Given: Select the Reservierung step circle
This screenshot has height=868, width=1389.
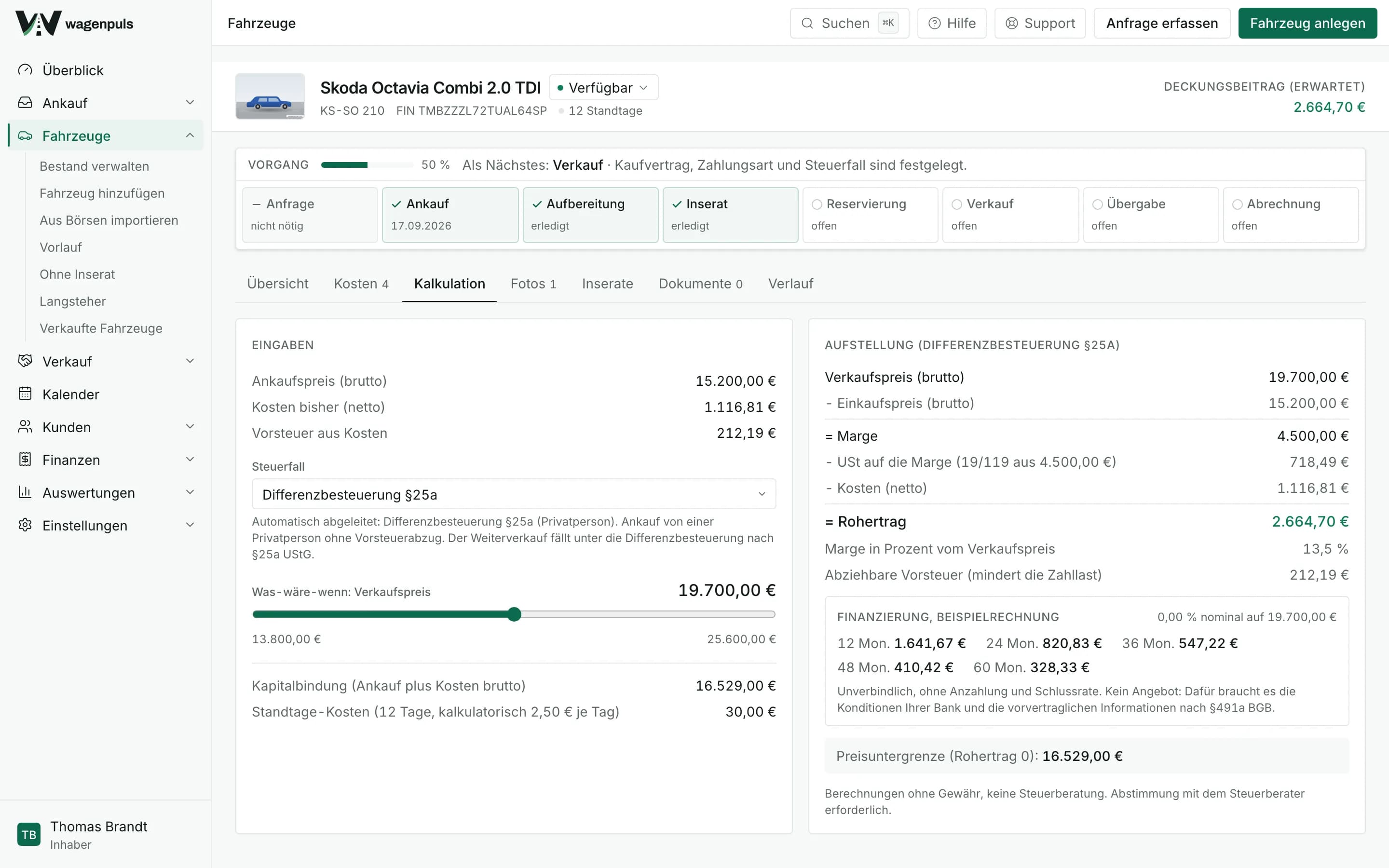Looking at the screenshot, I should point(817,204).
